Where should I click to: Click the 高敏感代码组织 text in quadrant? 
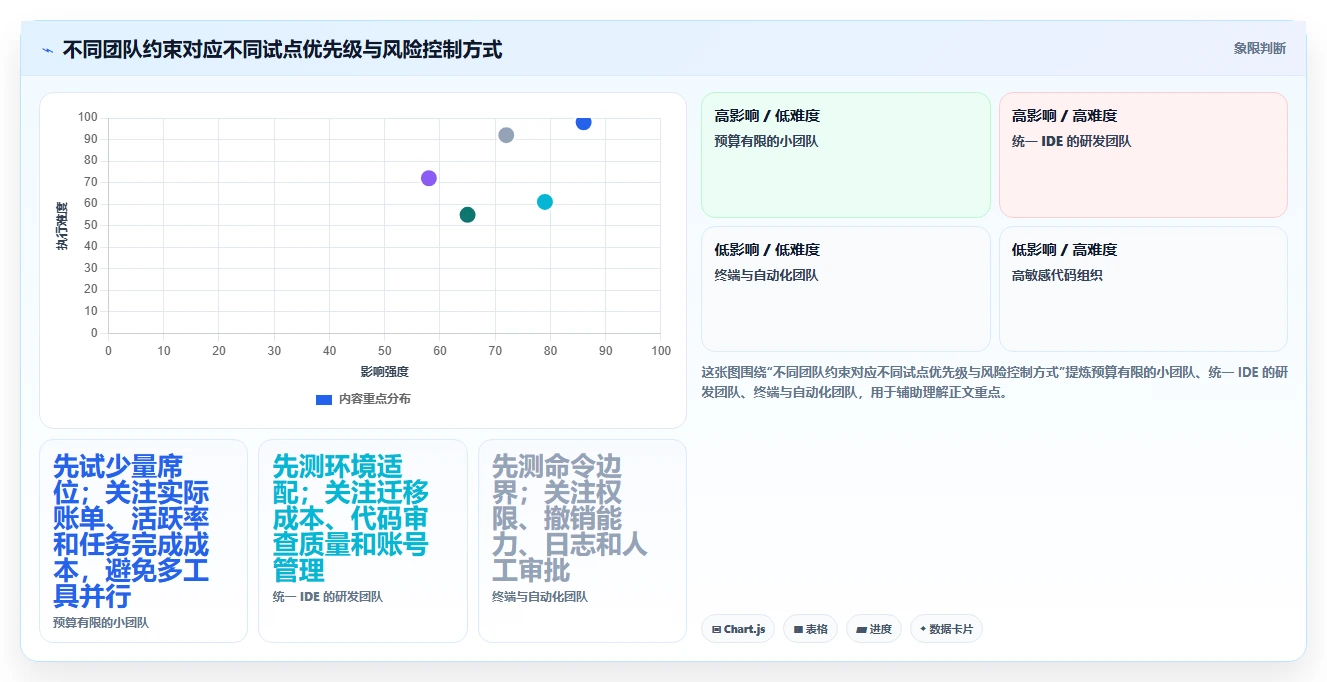click(x=1057, y=275)
